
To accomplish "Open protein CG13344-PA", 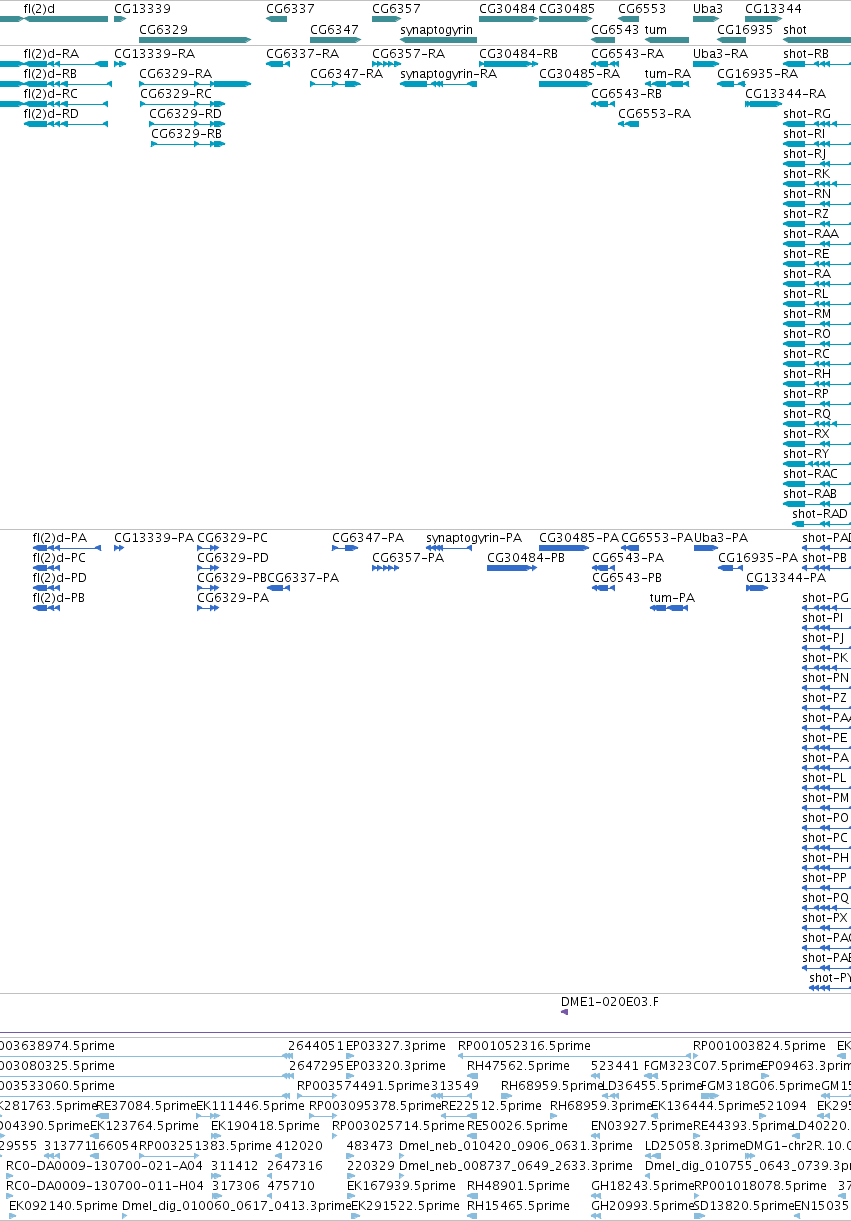I will click(786, 578).
